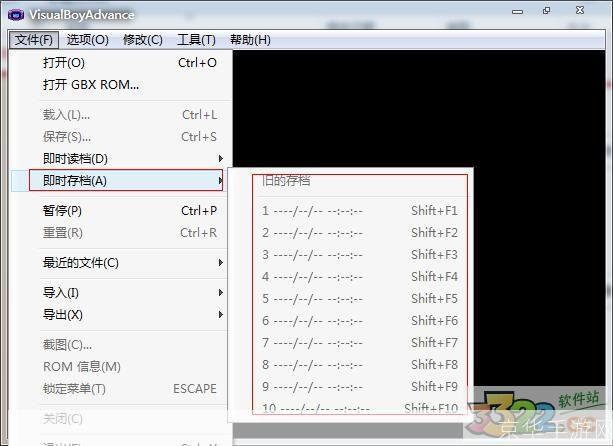Save to slot 8 Shift+F8
The width and height of the screenshot is (613, 446).
pyautogui.click(x=351, y=364)
